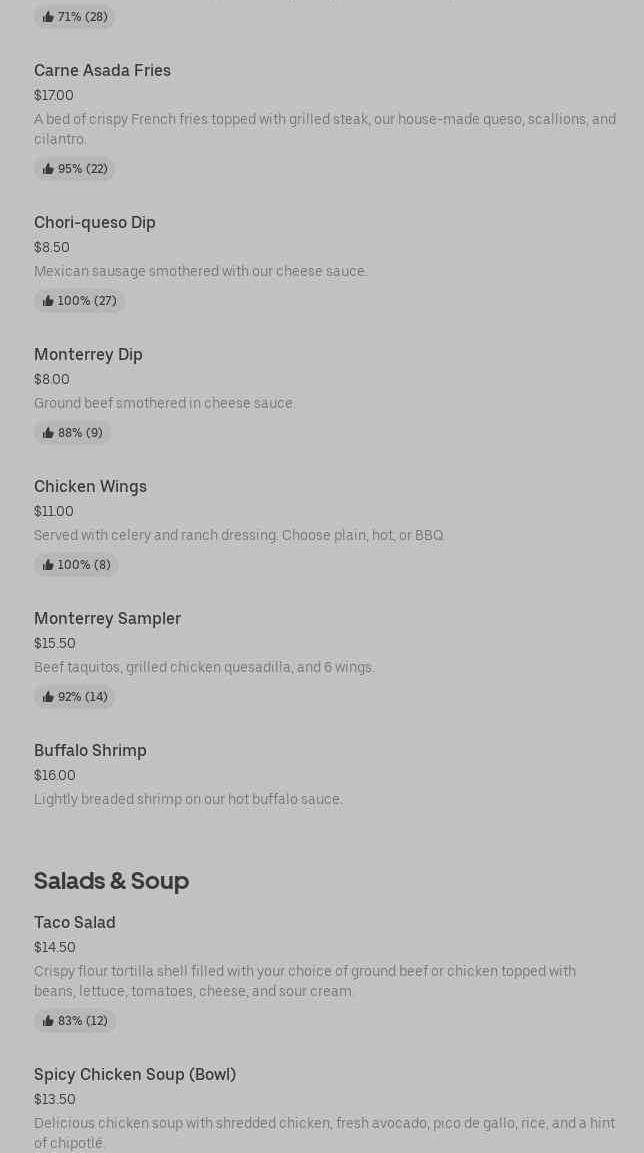
Task: Click thumbs-up icon under Monterrey Sampler
Action: (48, 697)
